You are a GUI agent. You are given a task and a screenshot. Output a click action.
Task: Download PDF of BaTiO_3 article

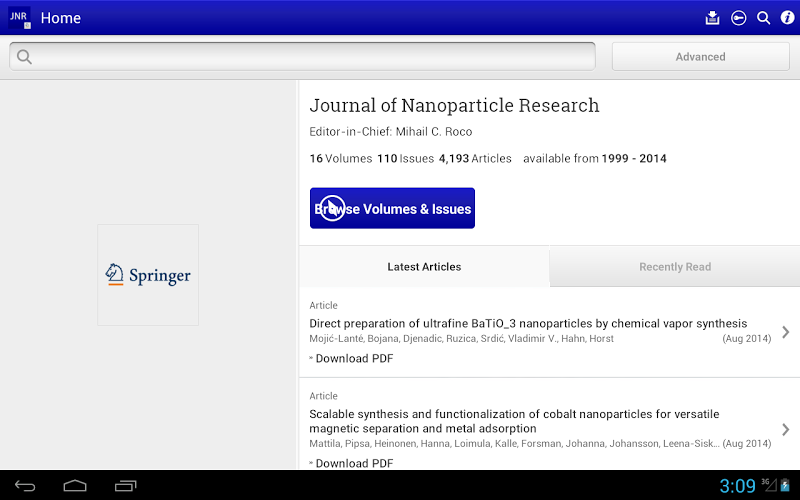pos(354,359)
